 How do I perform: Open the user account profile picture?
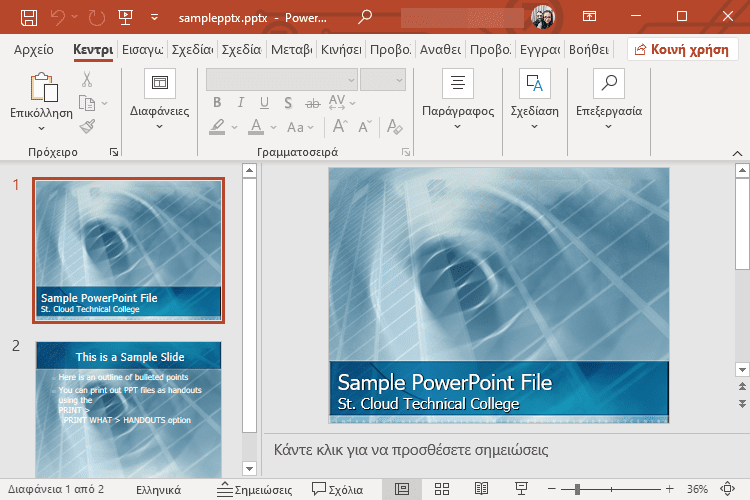coord(542,17)
